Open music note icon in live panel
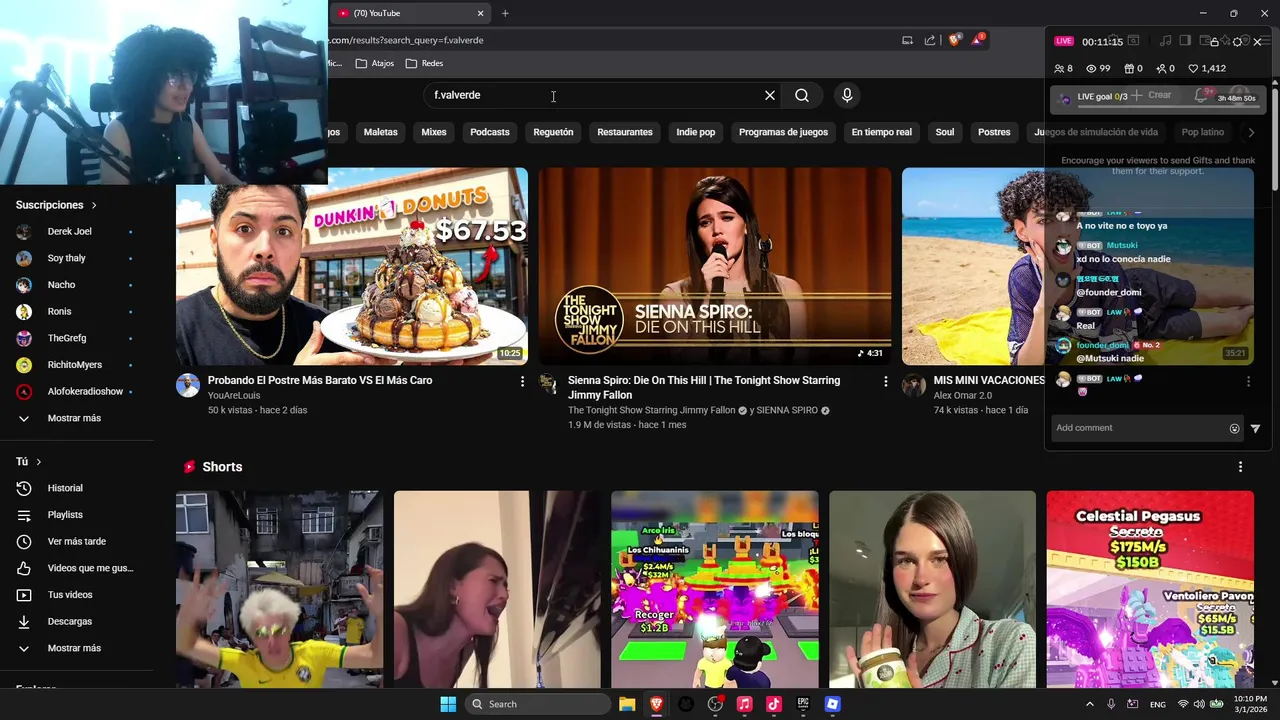 (1166, 41)
